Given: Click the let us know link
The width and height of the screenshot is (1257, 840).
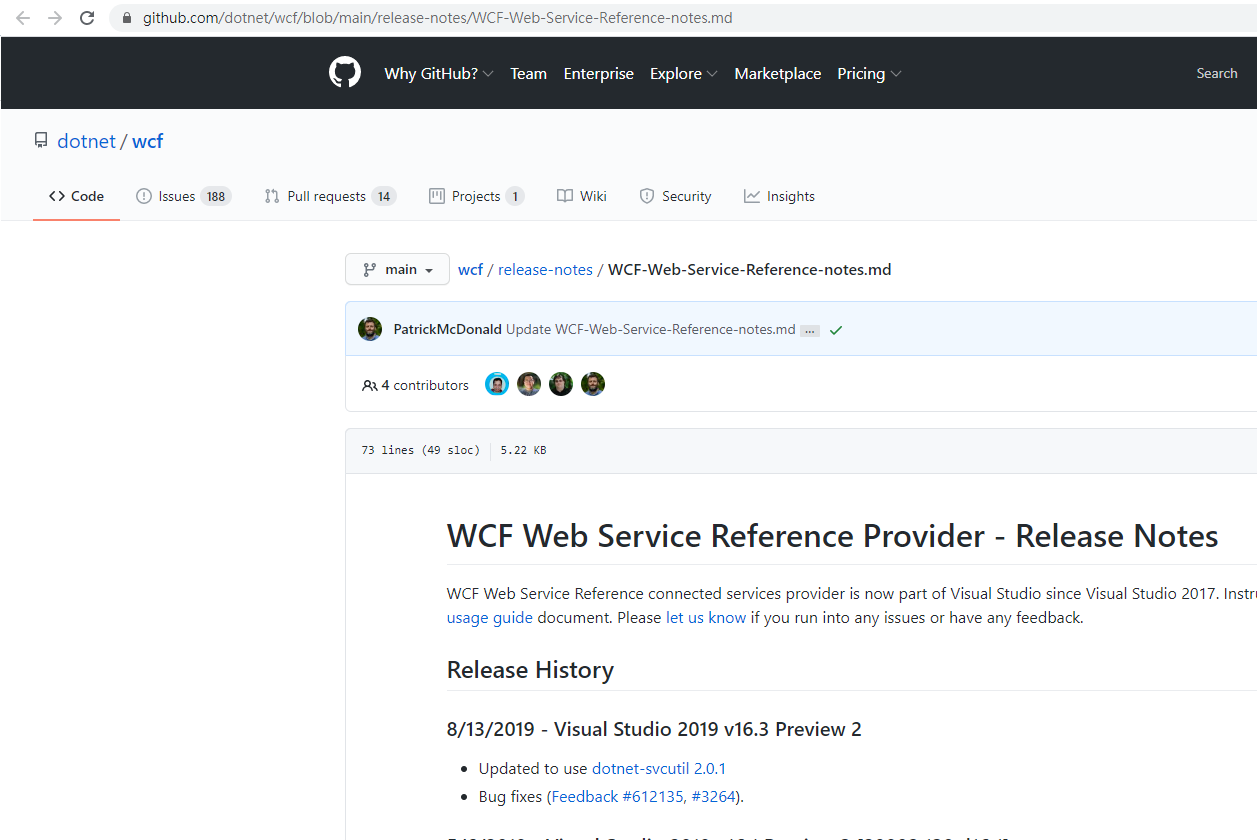Looking at the screenshot, I should point(706,617).
